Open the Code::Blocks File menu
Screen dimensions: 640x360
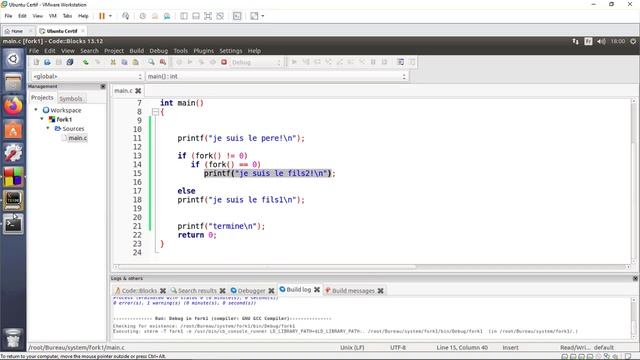34,51
